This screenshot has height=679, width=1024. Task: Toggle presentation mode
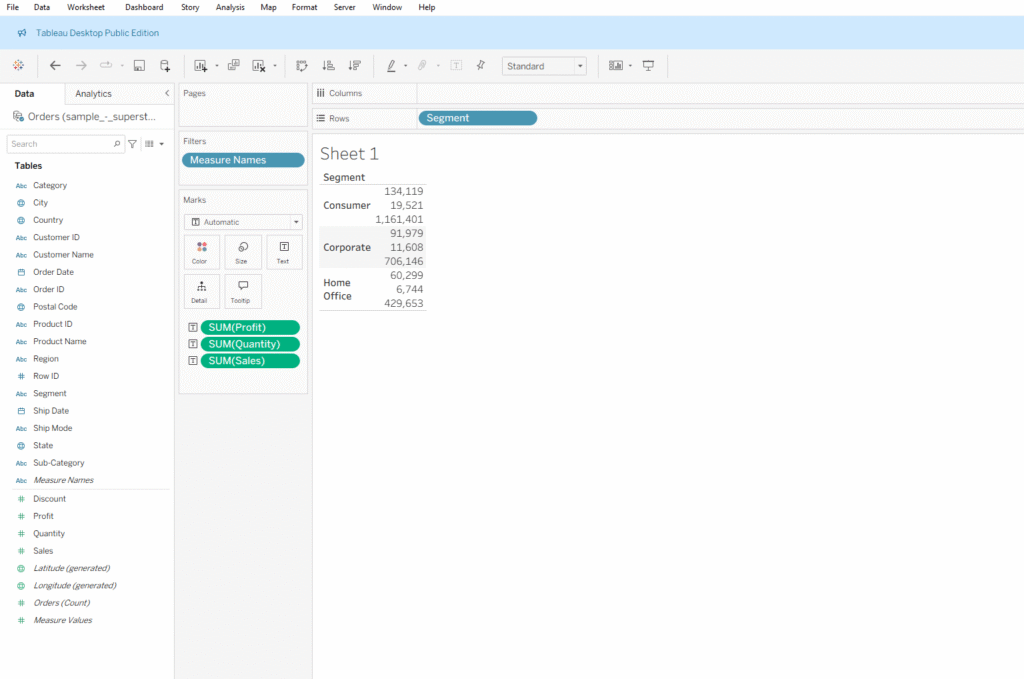coord(648,66)
